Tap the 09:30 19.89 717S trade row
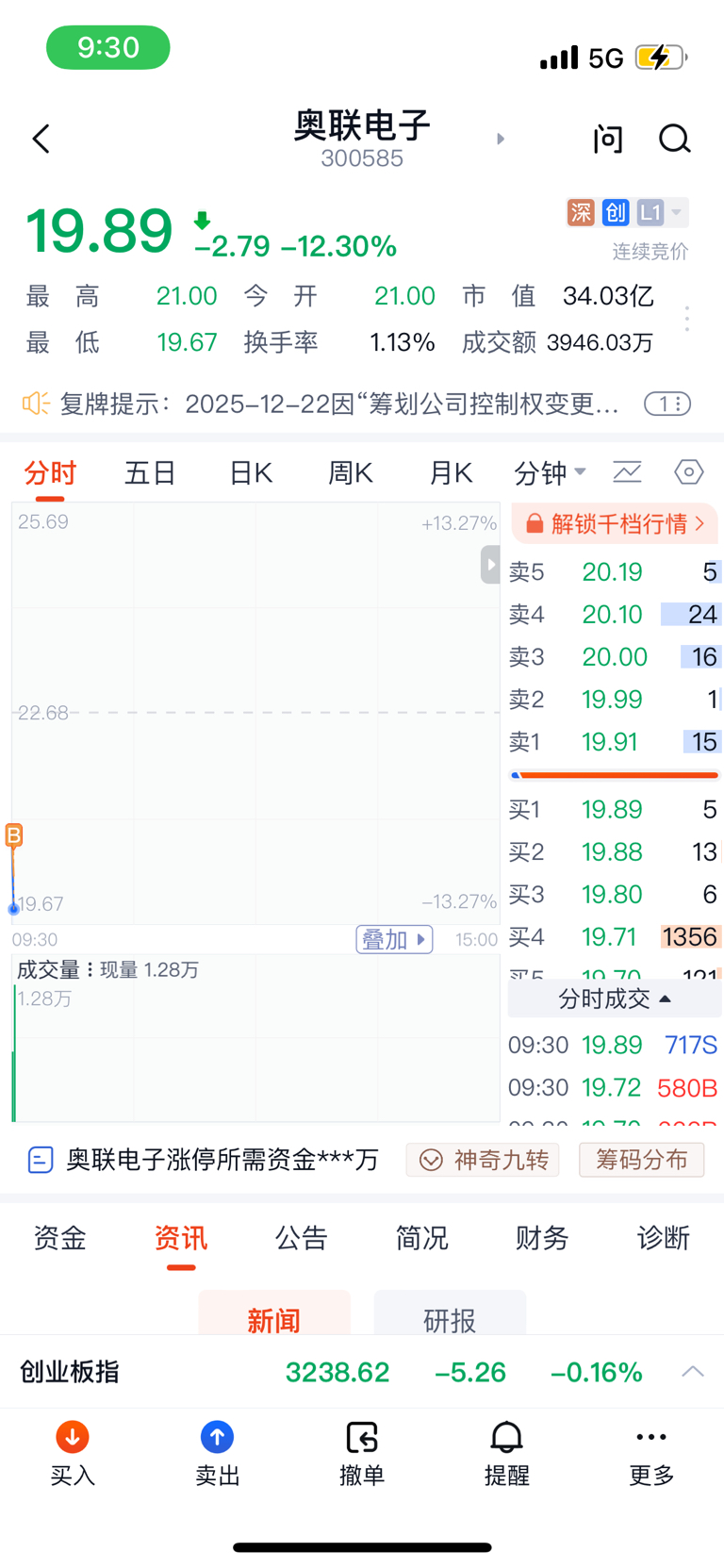This screenshot has height=1568, width=724. [x=615, y=1045]
